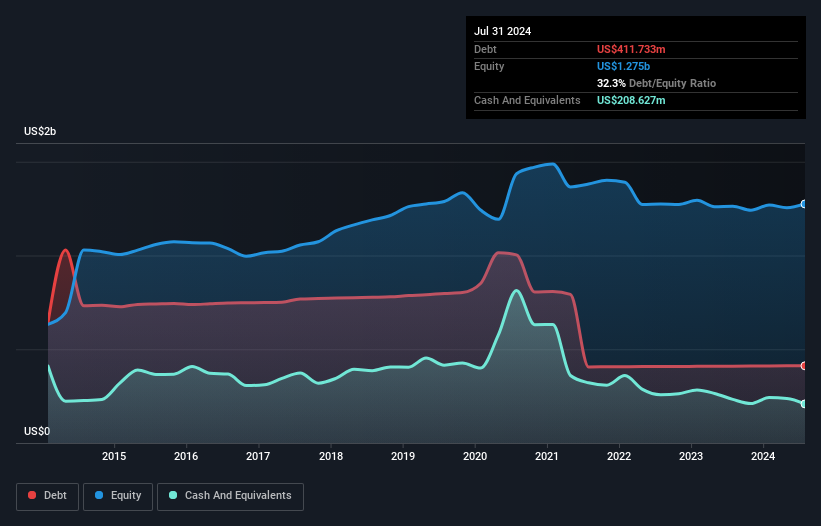Select the 2016 x-axis label
The width and height of the screenshot is (821, 526).
pos(186,456)
